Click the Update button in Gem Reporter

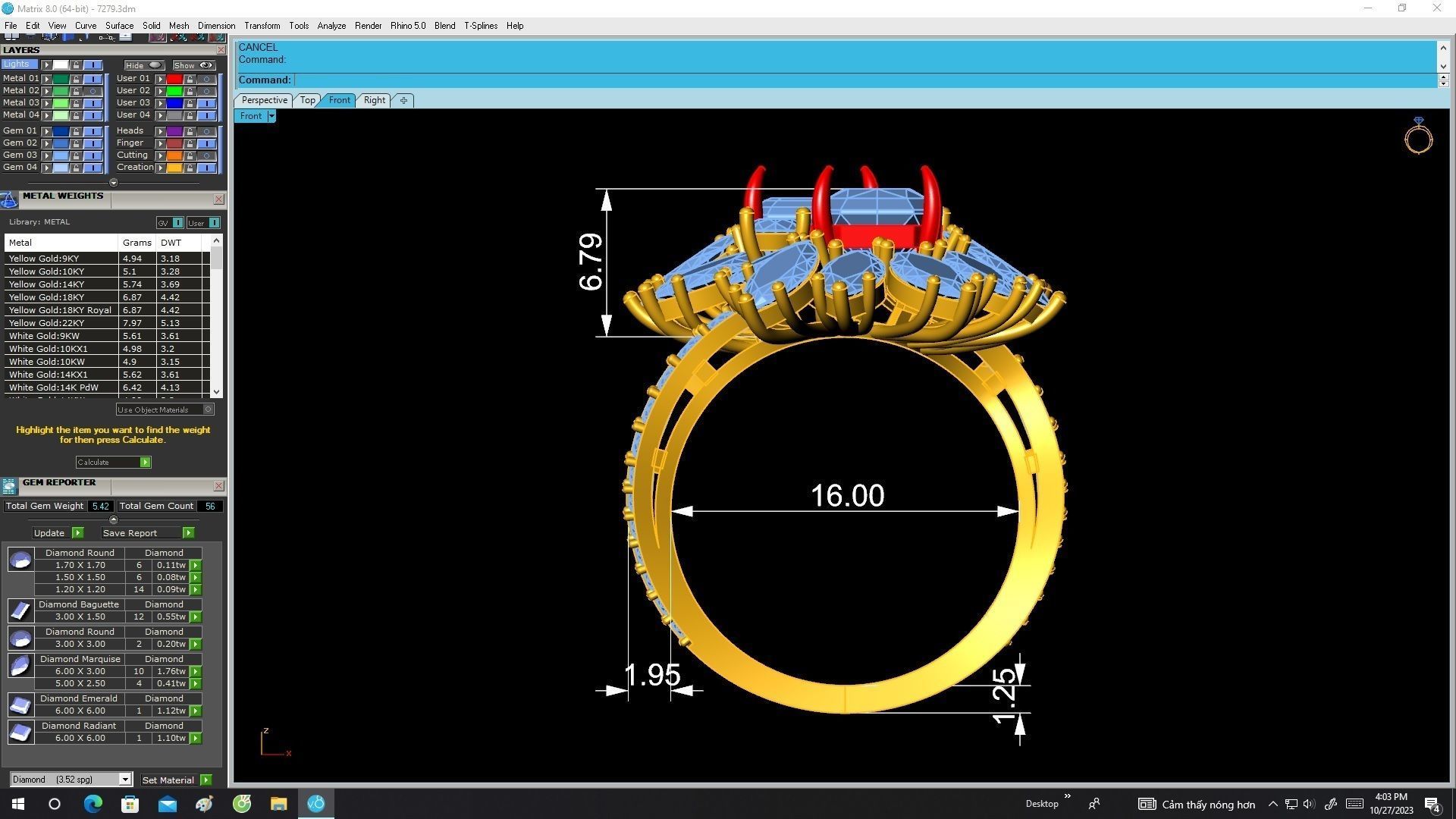pos(58,533)
